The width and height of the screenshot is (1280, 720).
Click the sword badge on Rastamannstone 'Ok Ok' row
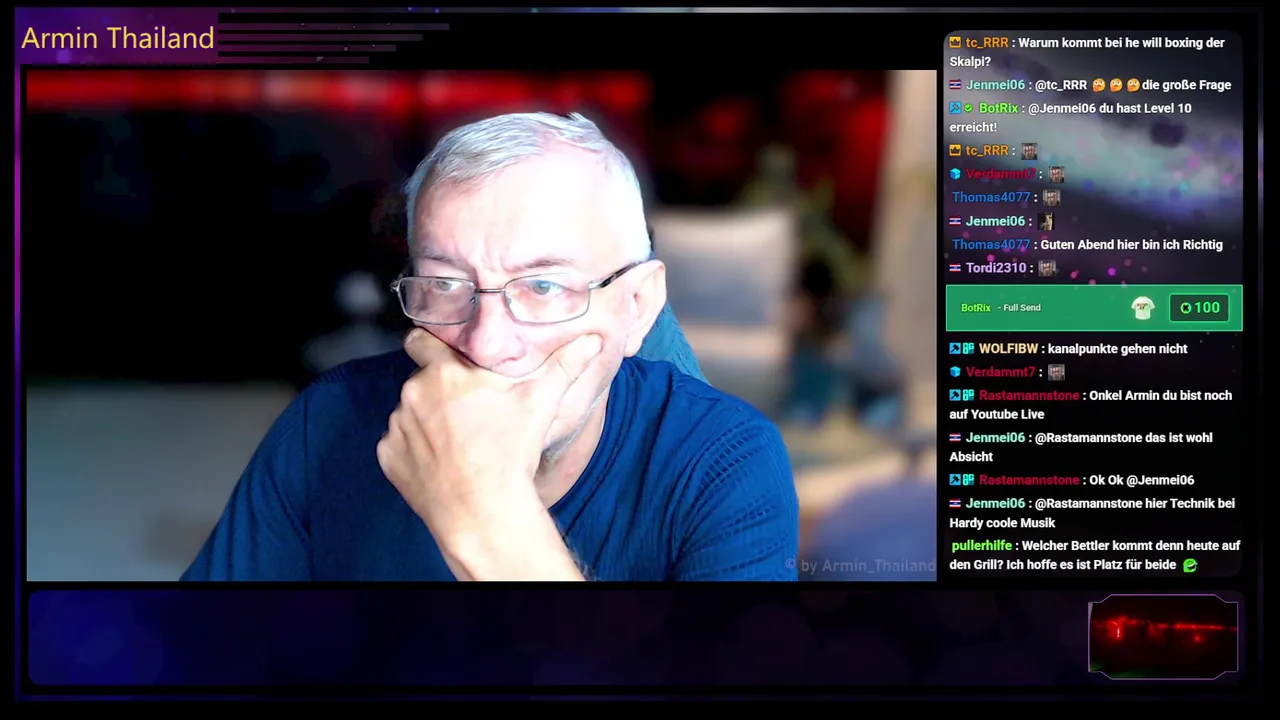(955, 480)
